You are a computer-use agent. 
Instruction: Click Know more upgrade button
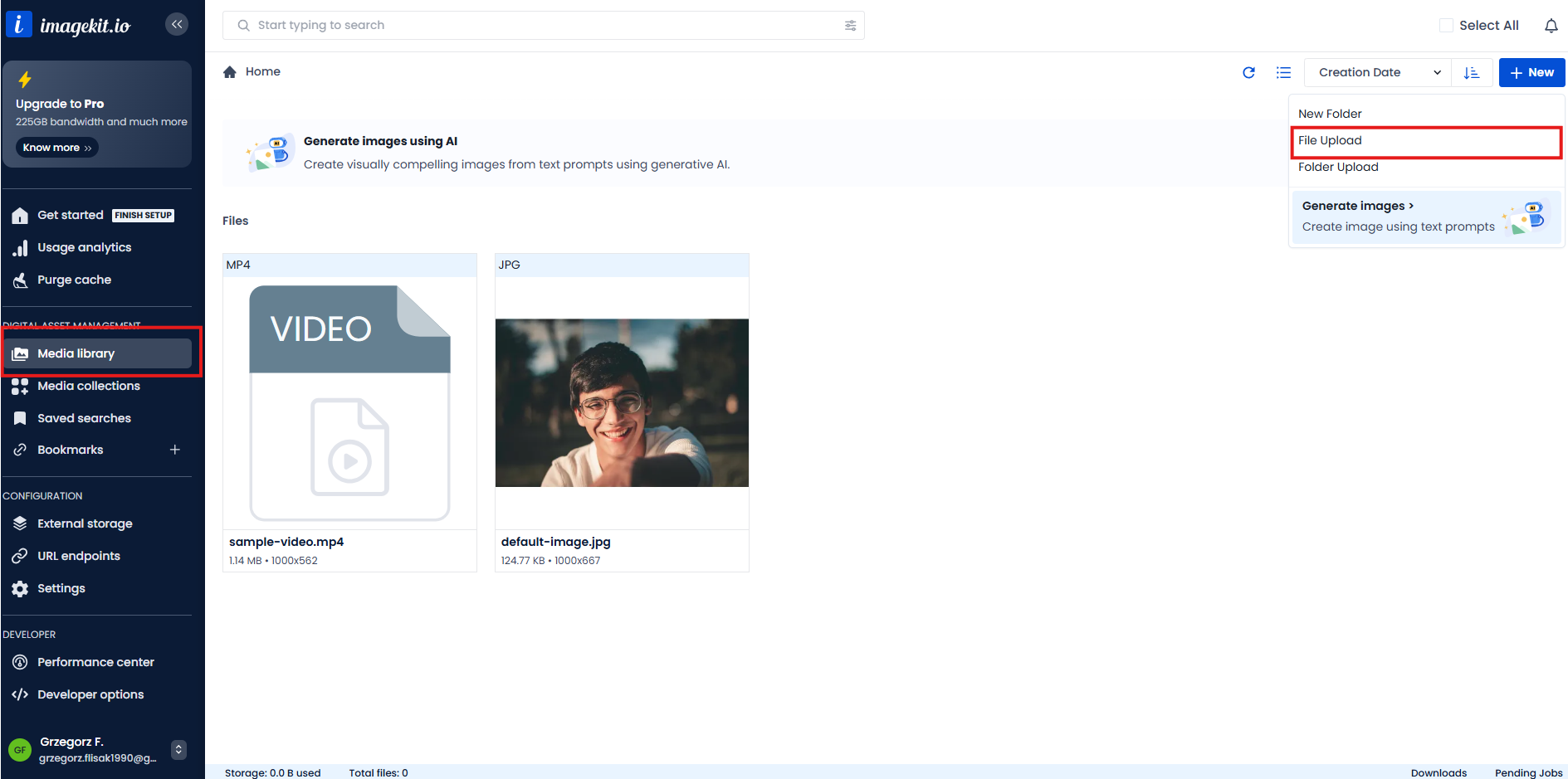point(56,148)
